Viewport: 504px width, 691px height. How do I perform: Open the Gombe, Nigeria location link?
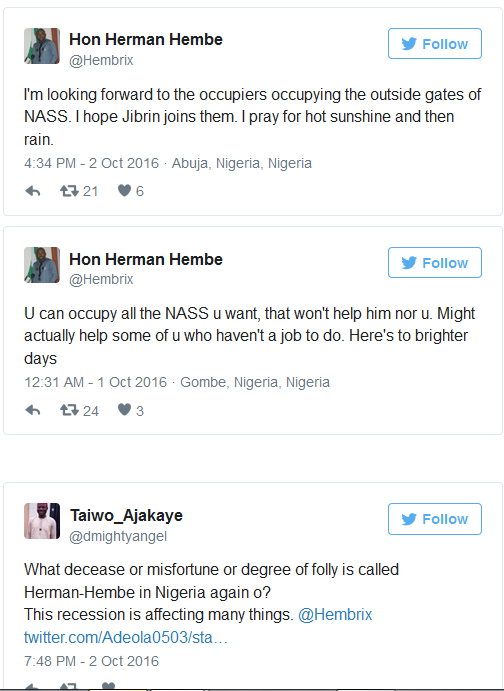tap(255, 382)
